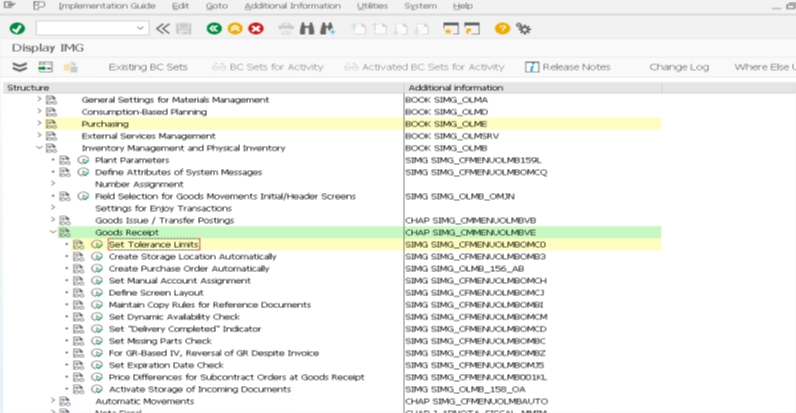Click the Generate Shortcut icon
The image size is (796, 413).
coord(472,28)
